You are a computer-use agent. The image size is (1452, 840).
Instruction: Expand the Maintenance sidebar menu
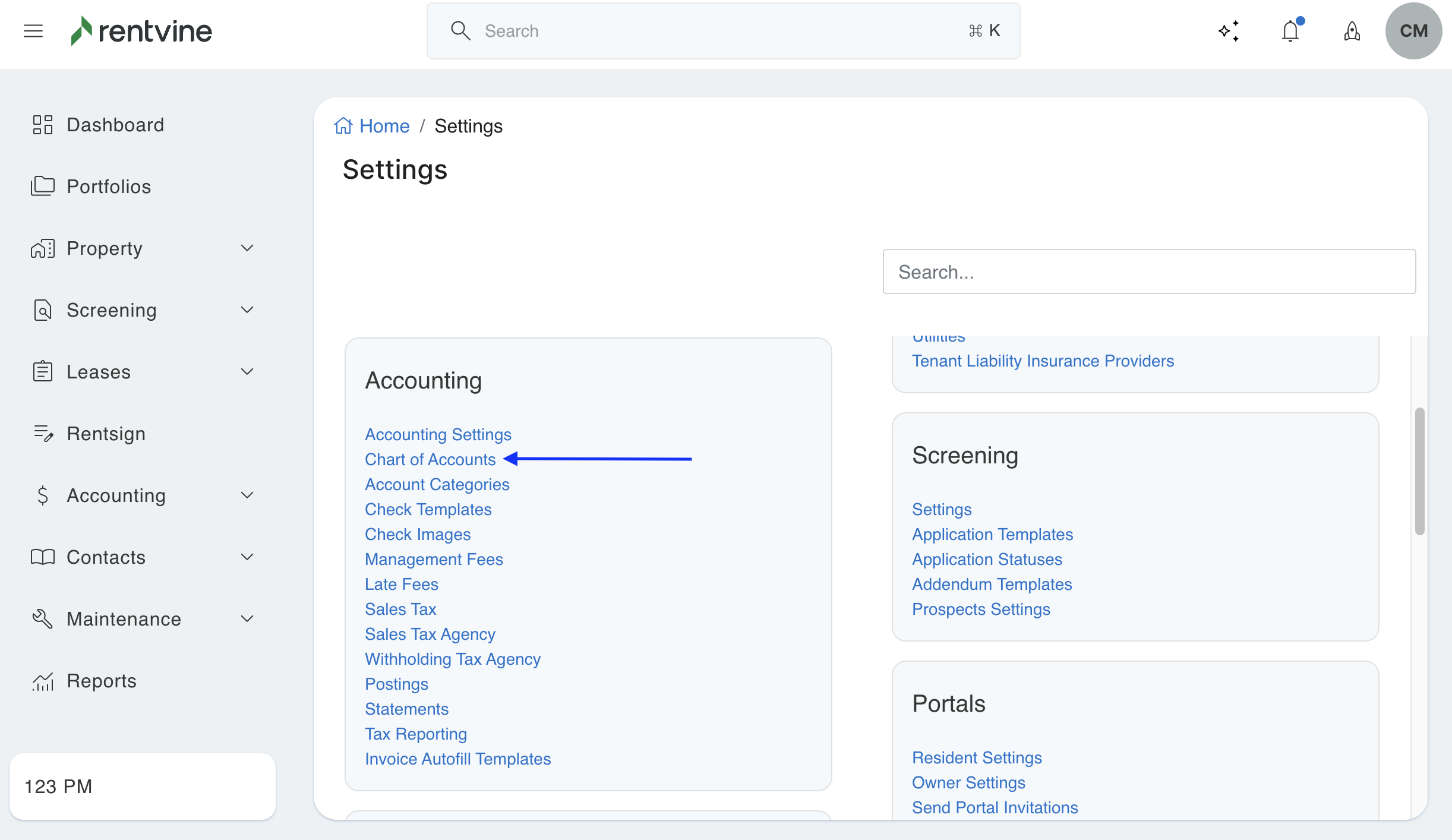(247, 619)
